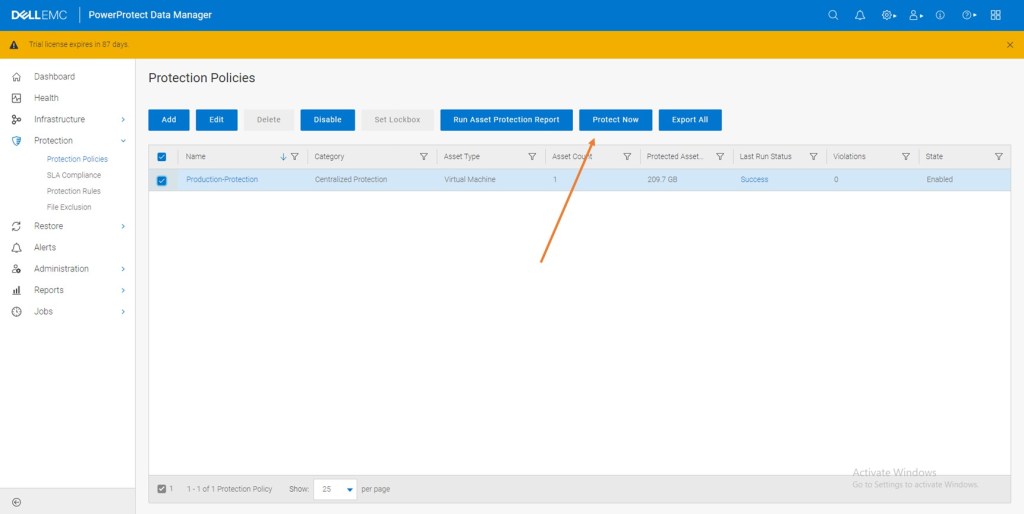Image resolution: width=1024 pixels, height=514 pixels.
Task: Collapse the sidebar with the arrow icon
Action: [x=16, y=502]
